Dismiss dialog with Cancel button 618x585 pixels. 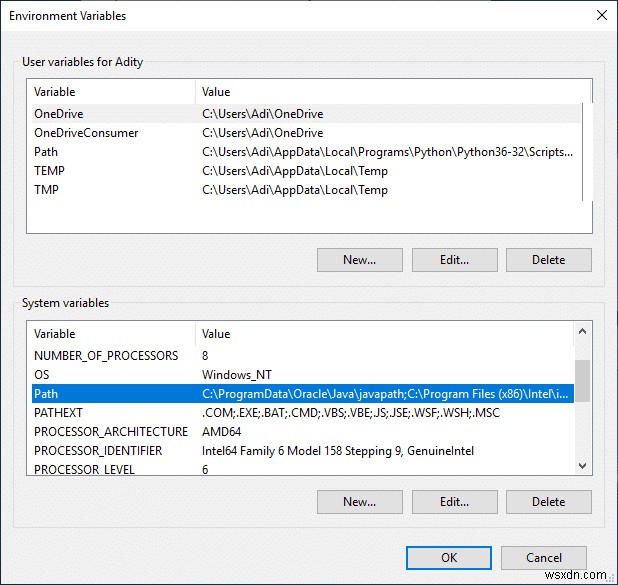coord(544,558)
